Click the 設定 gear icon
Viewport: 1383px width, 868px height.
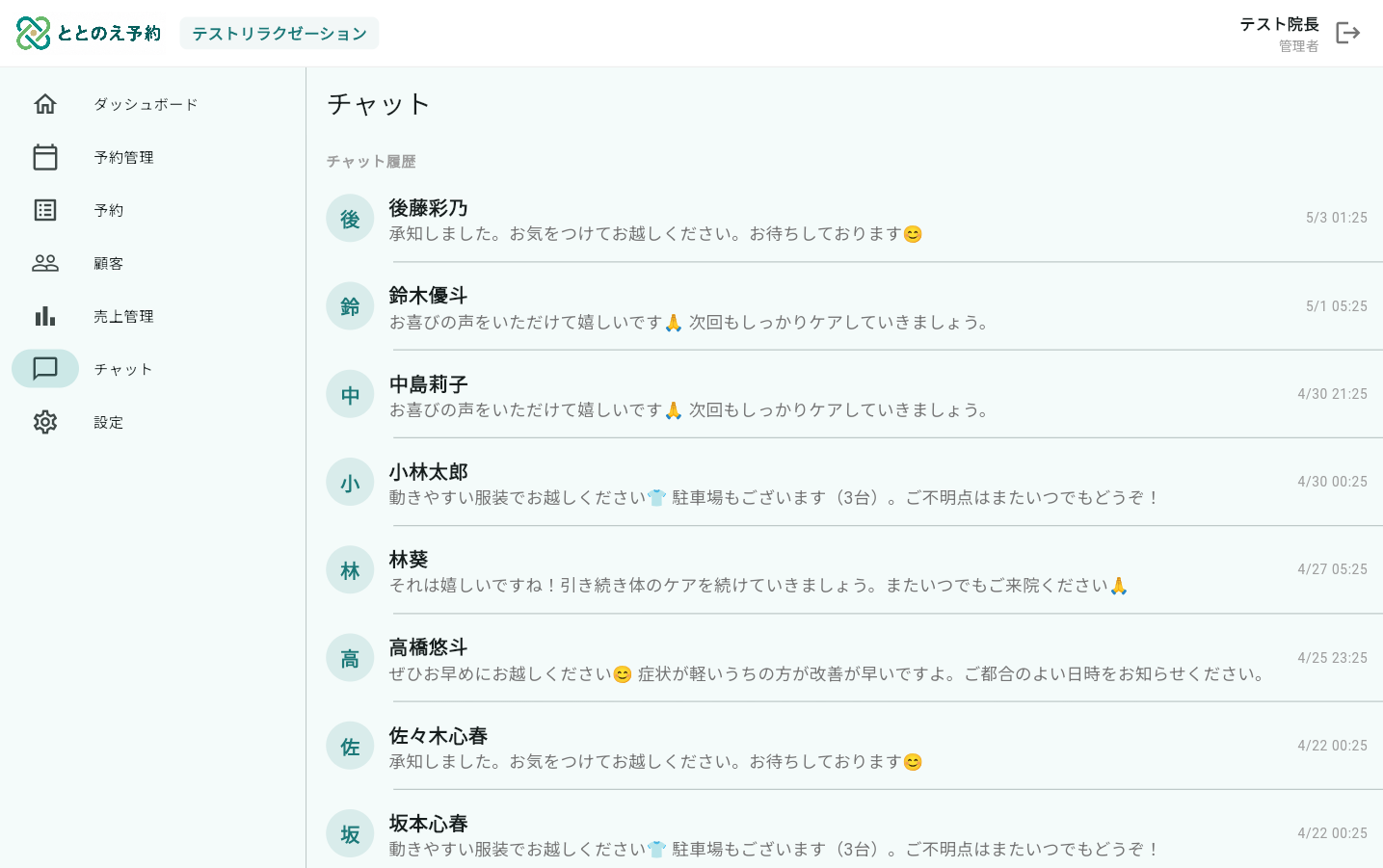[x=45, y=422]
